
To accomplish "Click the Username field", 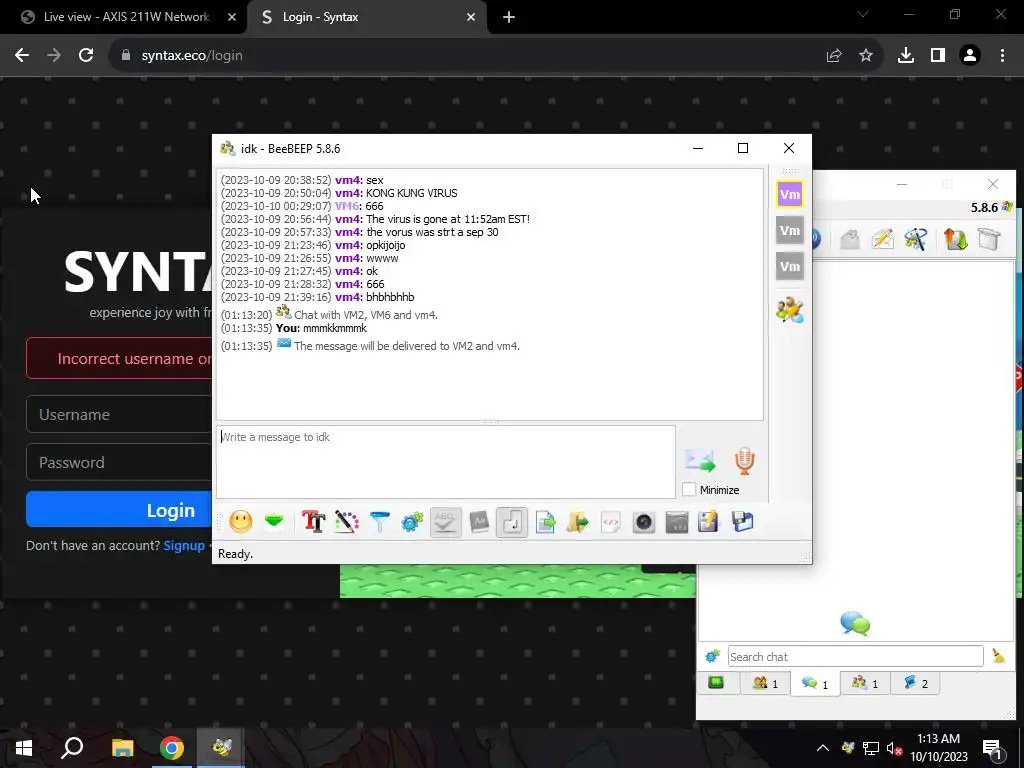I will pyautogui.click(x=119, y=414).
